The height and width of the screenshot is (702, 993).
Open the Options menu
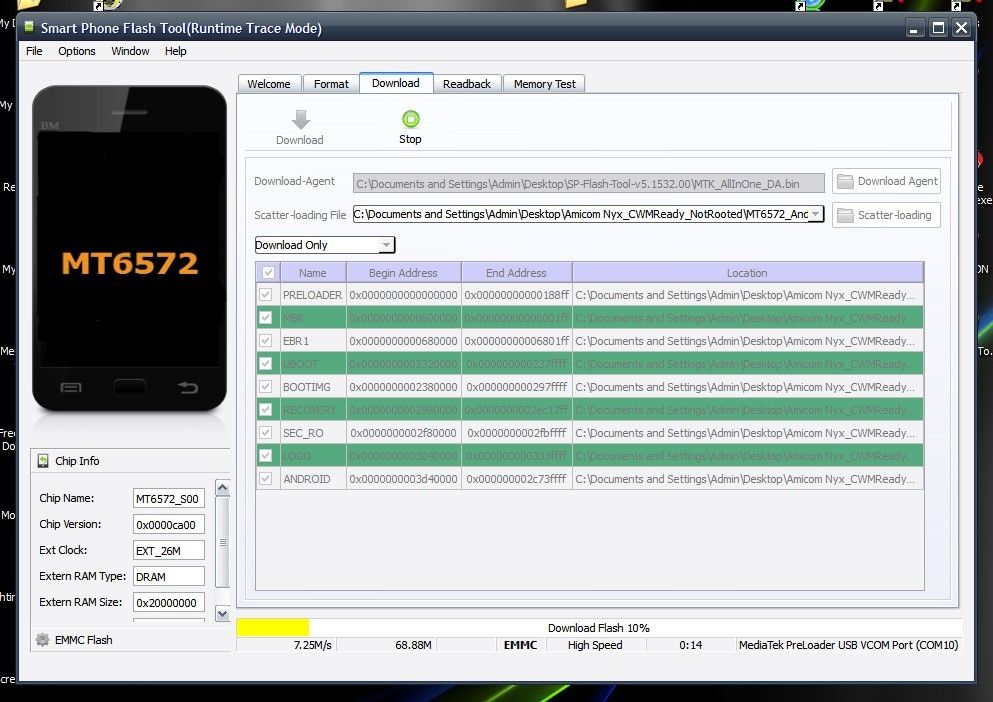coord(77,51)
